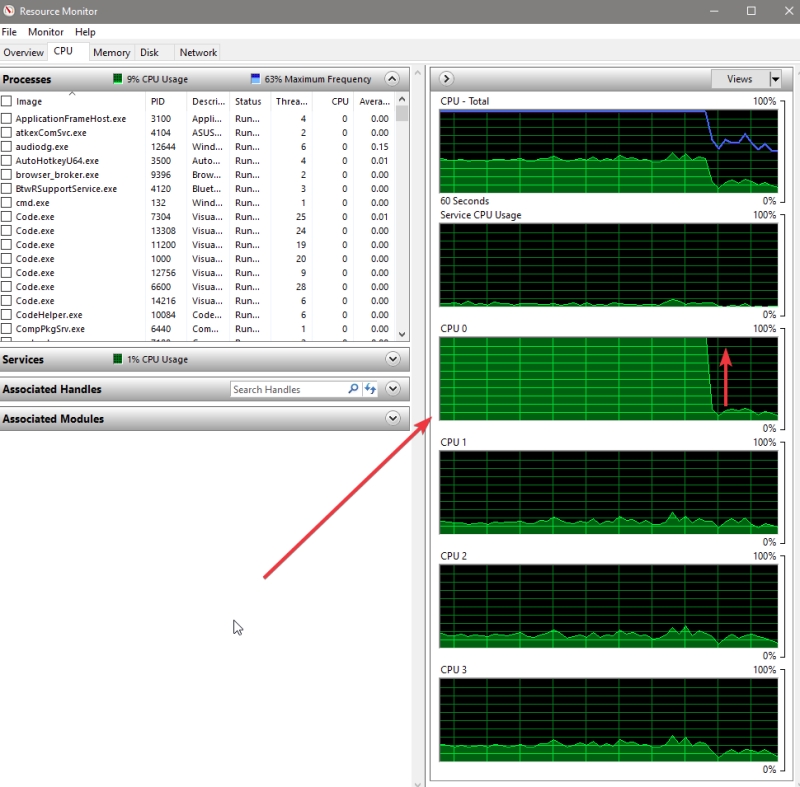Click the Resource Monitor title bar app icon
This screenshot has width=800, height=787.
[x=9, y=10]
